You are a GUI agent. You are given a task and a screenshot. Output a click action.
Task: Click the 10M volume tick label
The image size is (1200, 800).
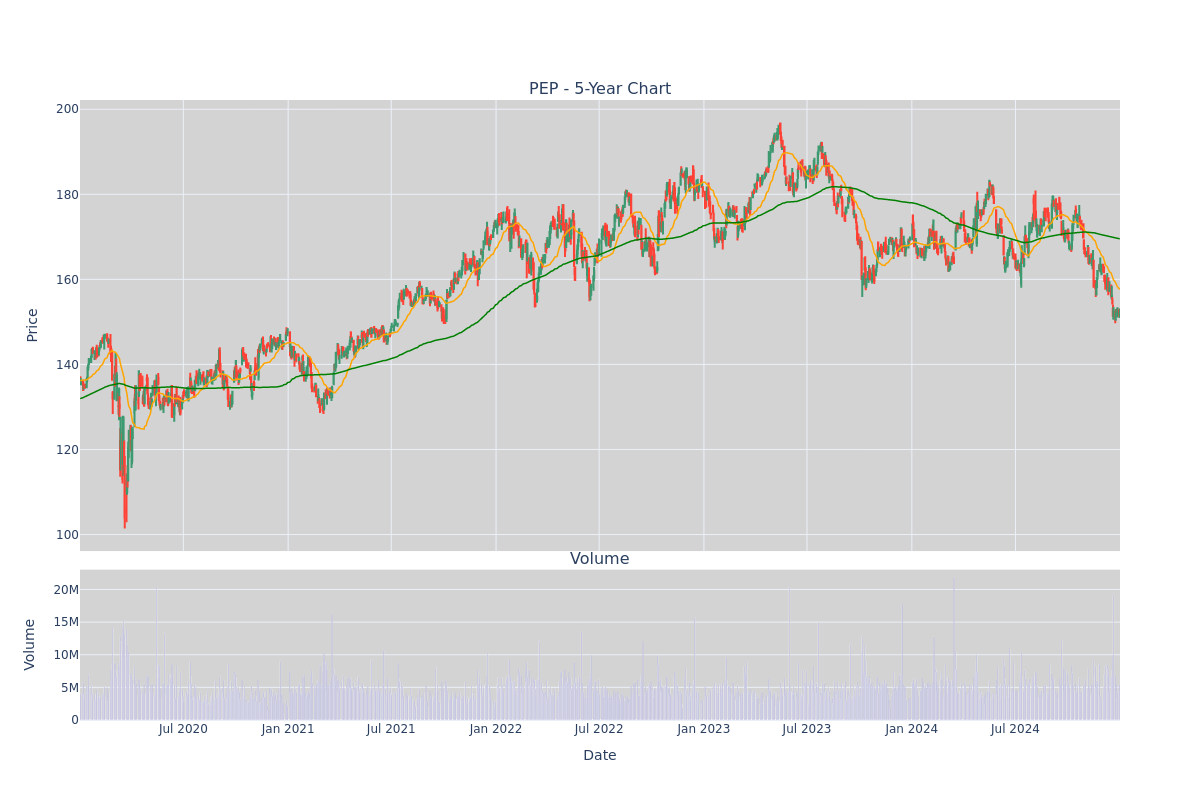click(66, 655)
